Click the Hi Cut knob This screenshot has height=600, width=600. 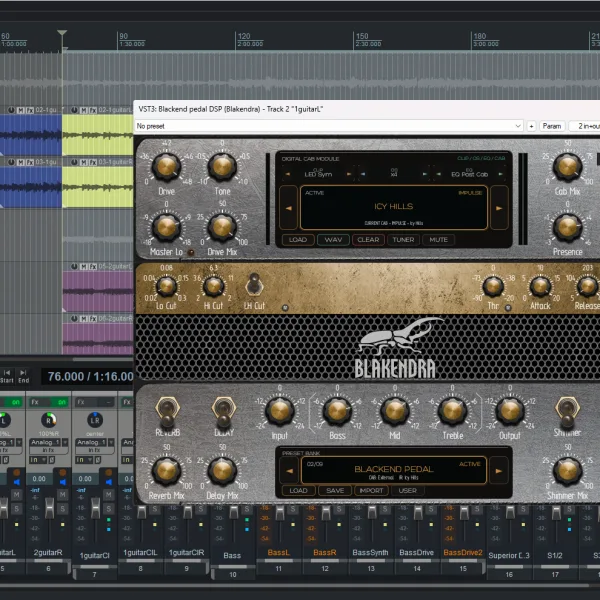point(214,286)
